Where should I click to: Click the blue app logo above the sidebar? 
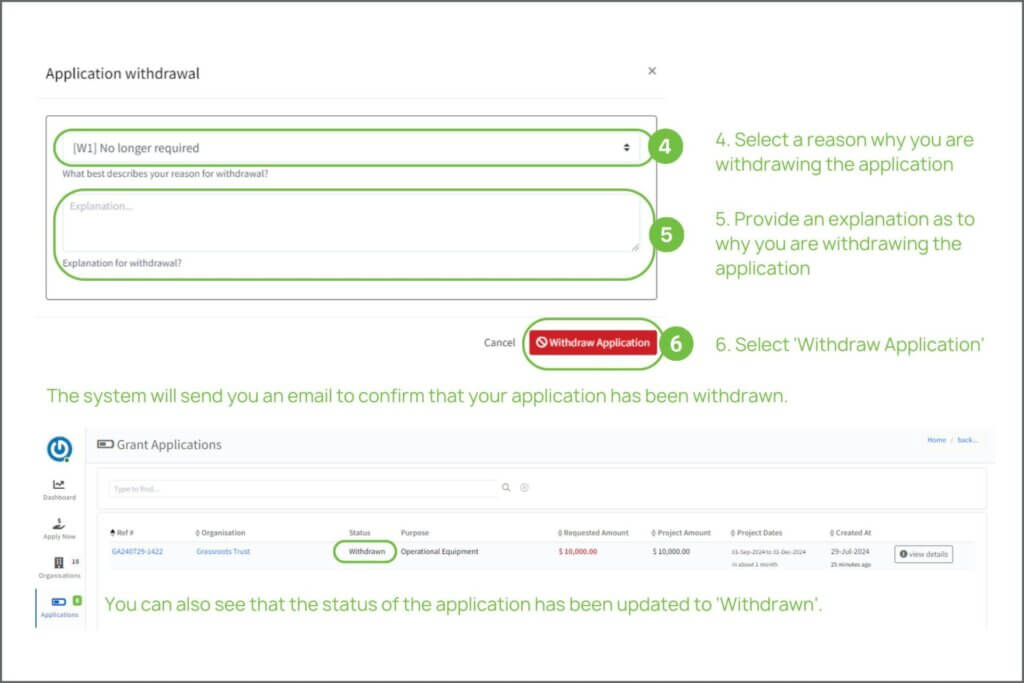coord(59,450)
